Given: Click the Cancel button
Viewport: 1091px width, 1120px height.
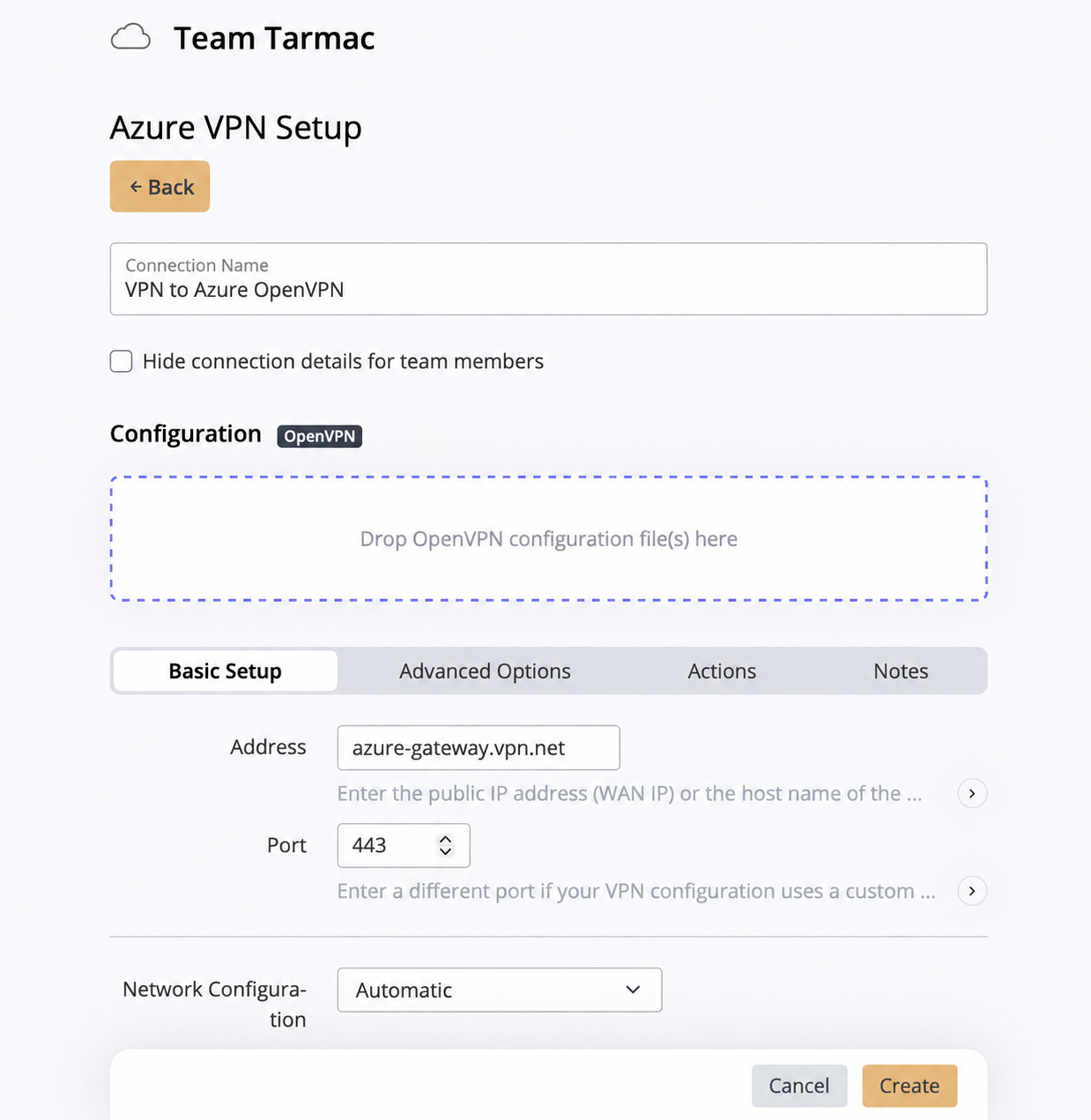Looking at the screenshot, I should pos(799,1086).
